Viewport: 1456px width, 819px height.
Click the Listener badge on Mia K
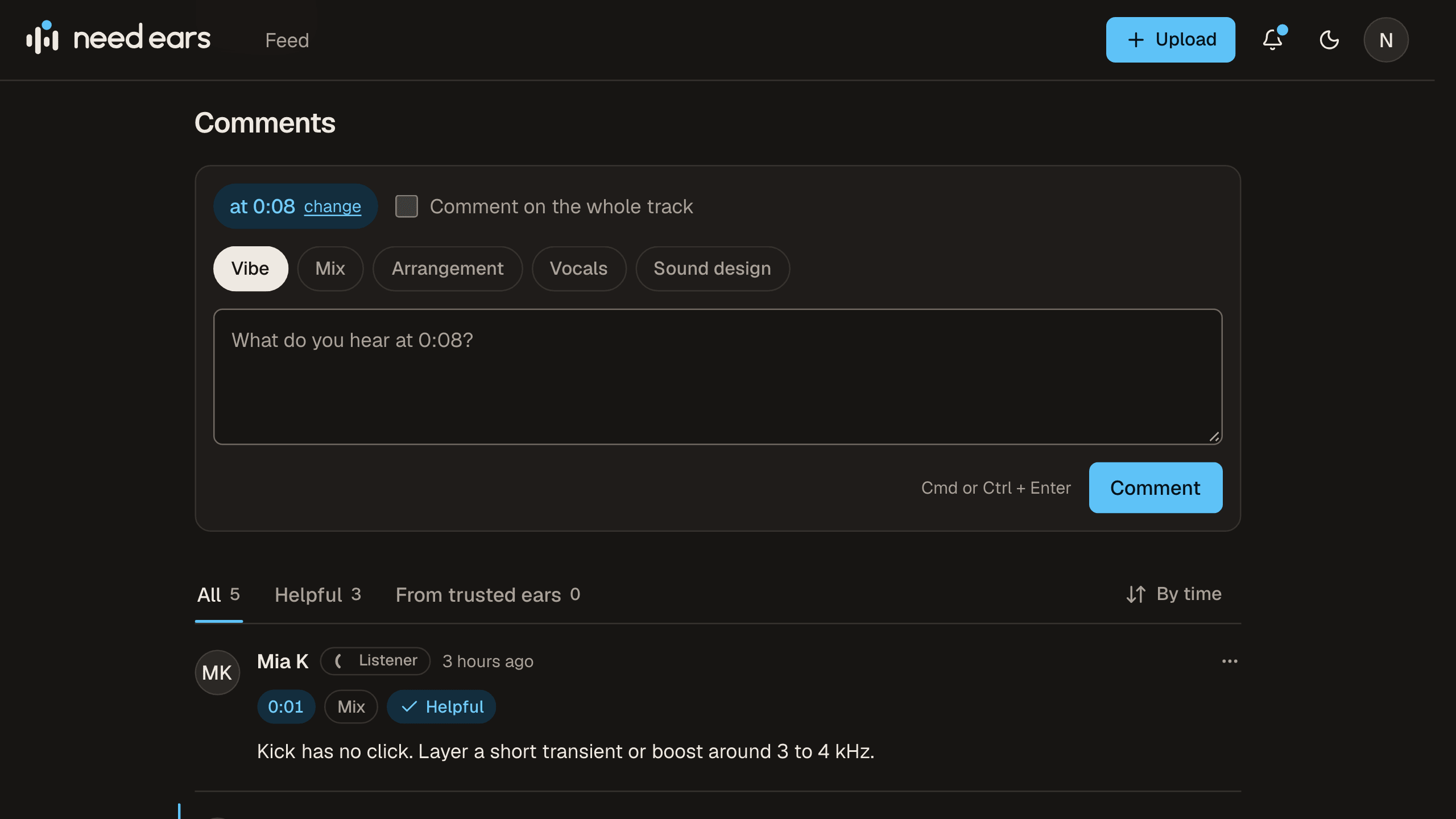375,661
